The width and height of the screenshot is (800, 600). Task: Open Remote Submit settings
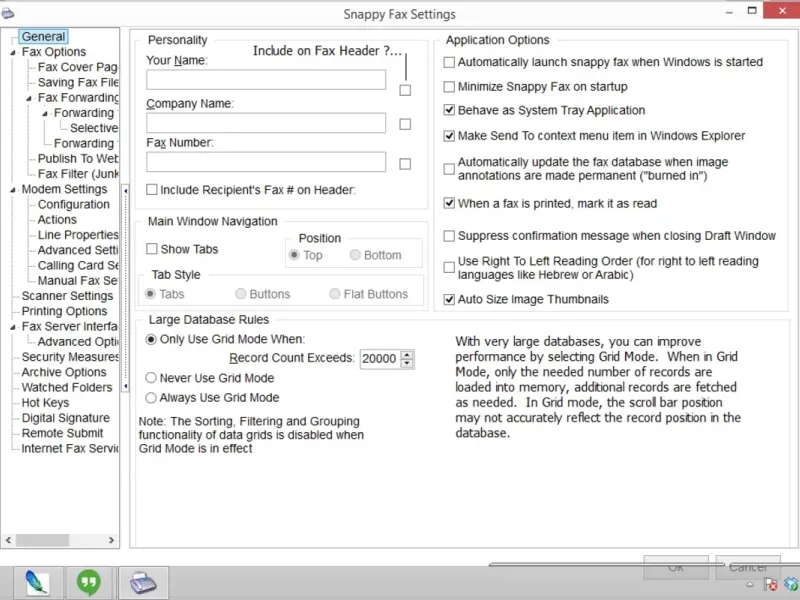coord(62,434)
